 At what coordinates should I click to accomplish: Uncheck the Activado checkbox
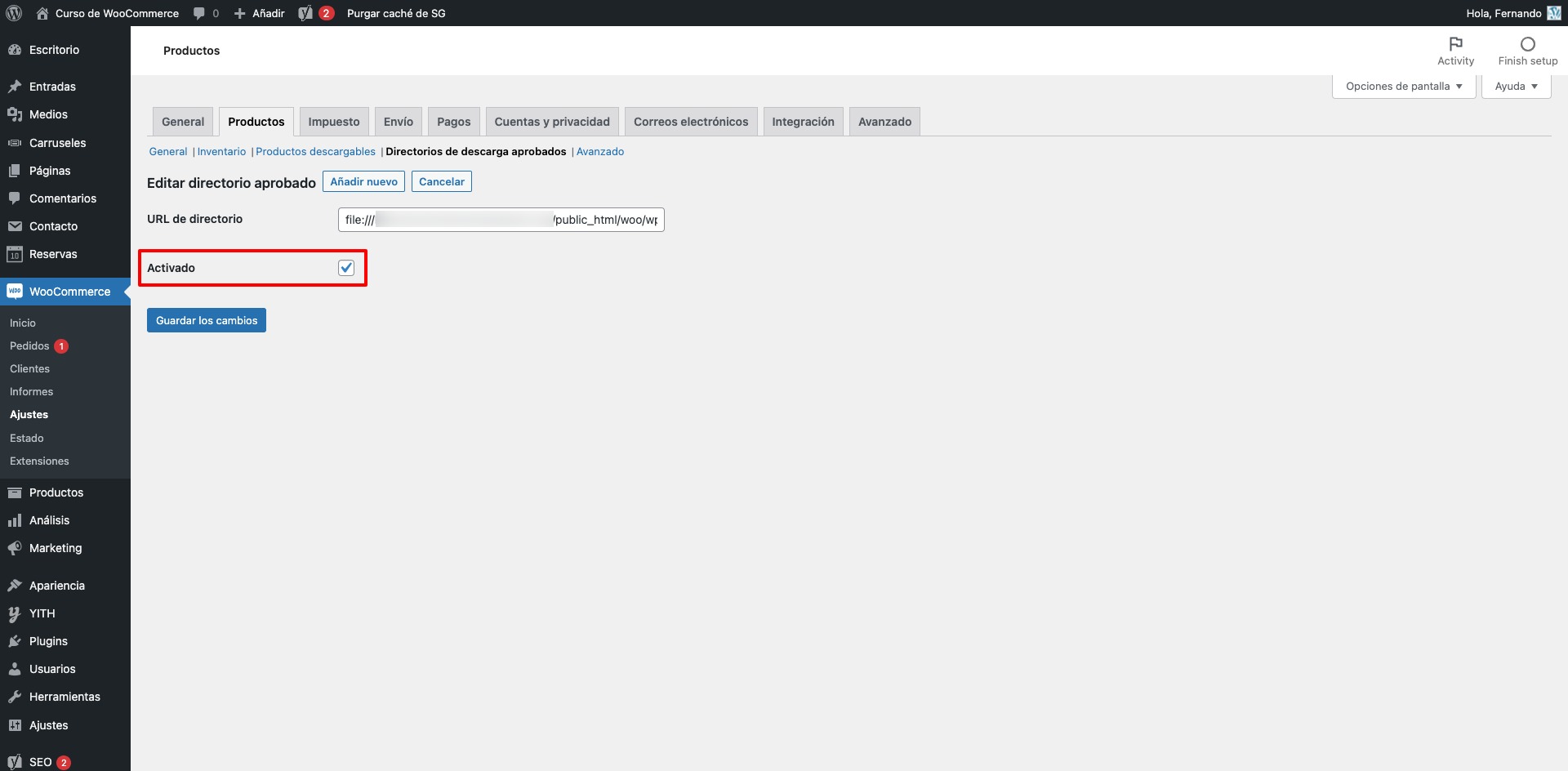point(346,268)
